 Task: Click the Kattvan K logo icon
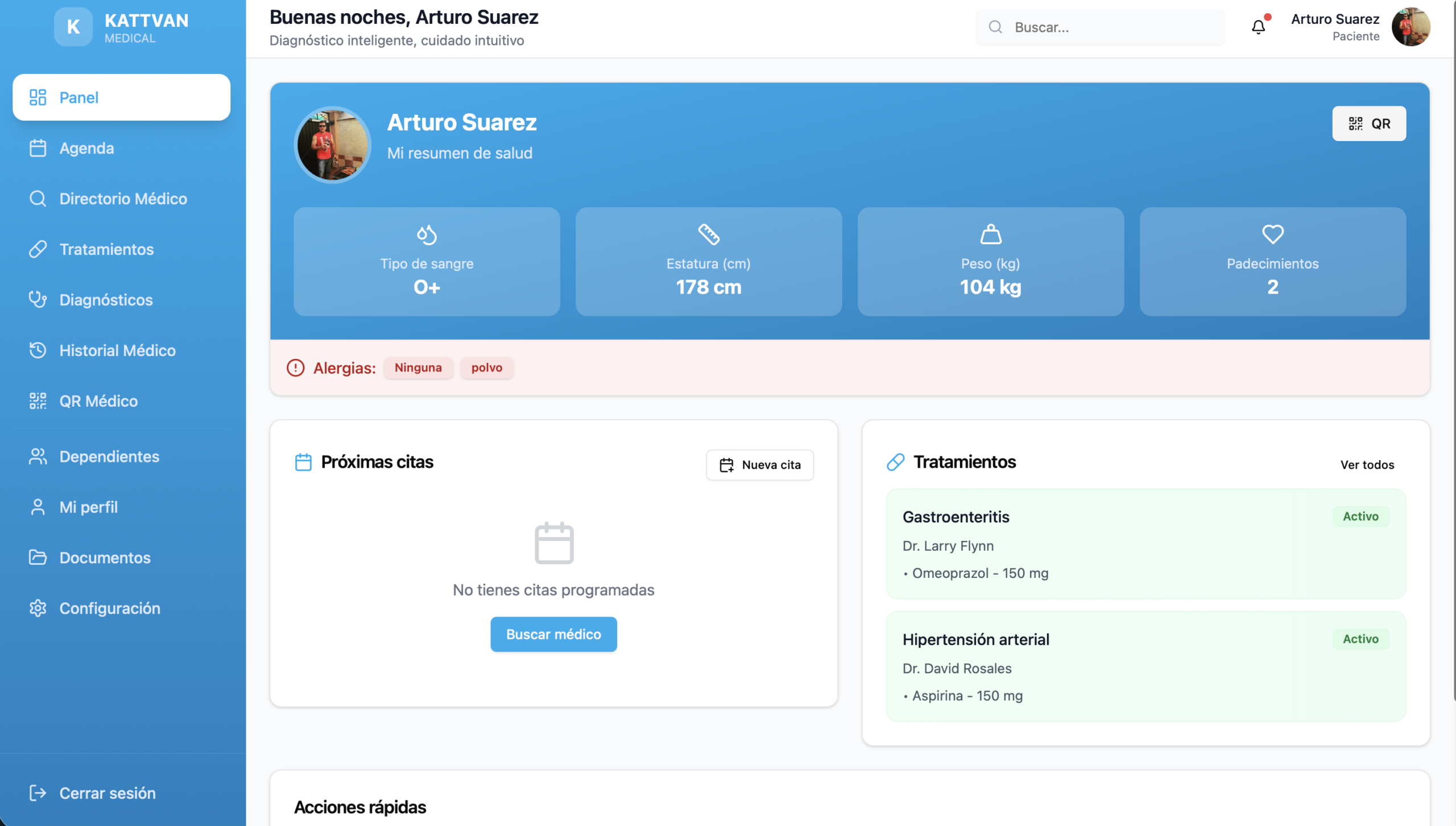[x=73, y=27]
